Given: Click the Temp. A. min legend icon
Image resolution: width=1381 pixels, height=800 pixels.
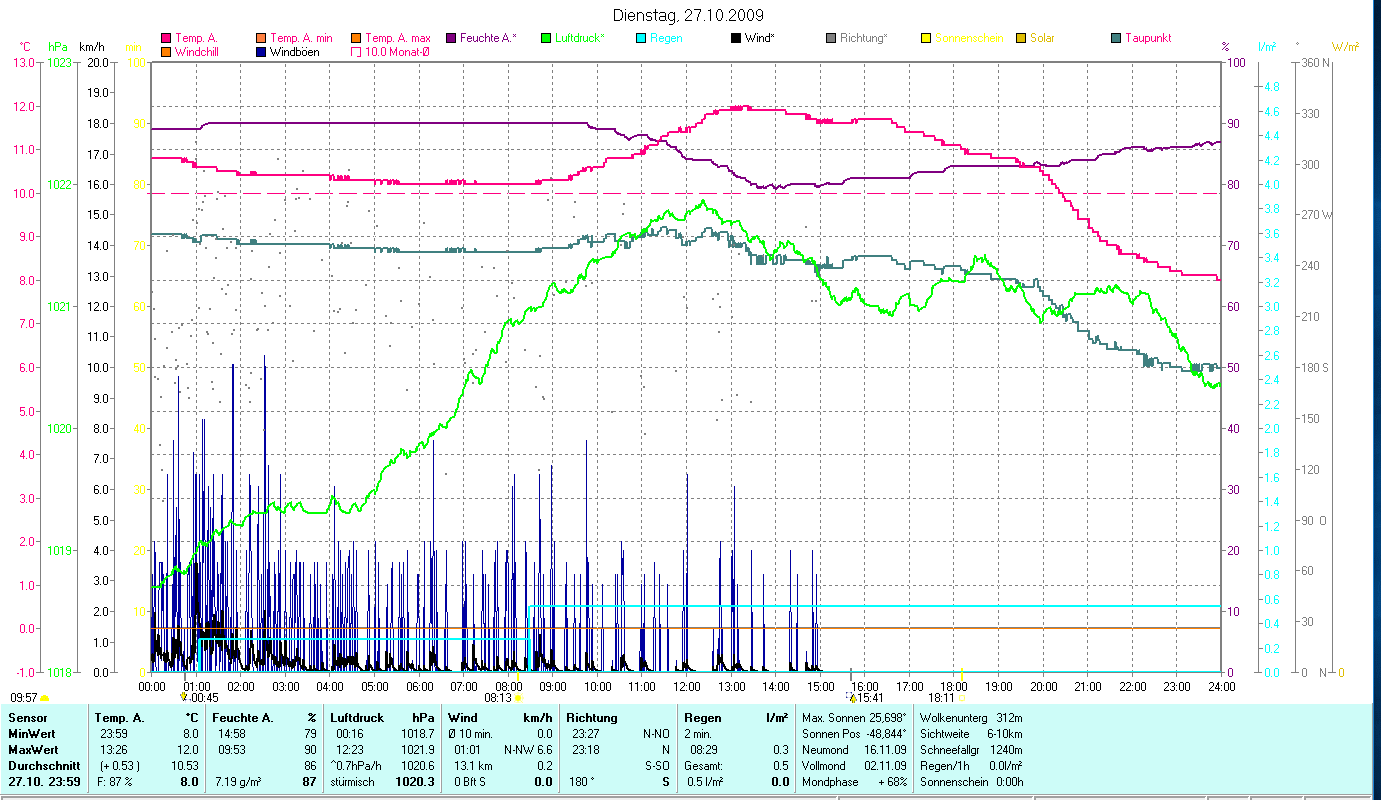Looking at the screenshot, I should (x=263, y=38).
